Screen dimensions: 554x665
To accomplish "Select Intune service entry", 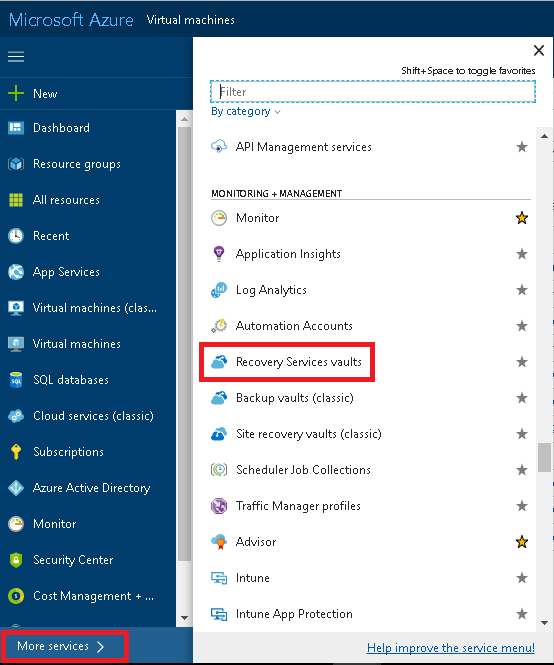I will [252, 578].
